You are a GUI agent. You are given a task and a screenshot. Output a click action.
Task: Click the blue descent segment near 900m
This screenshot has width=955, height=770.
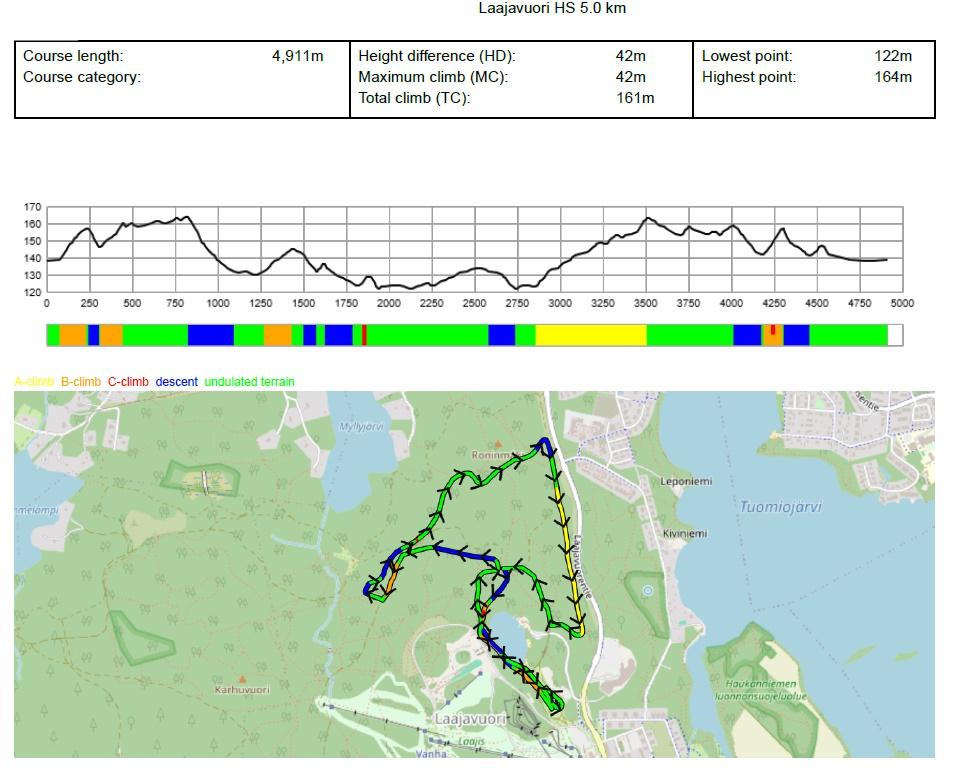coord(211,335)
